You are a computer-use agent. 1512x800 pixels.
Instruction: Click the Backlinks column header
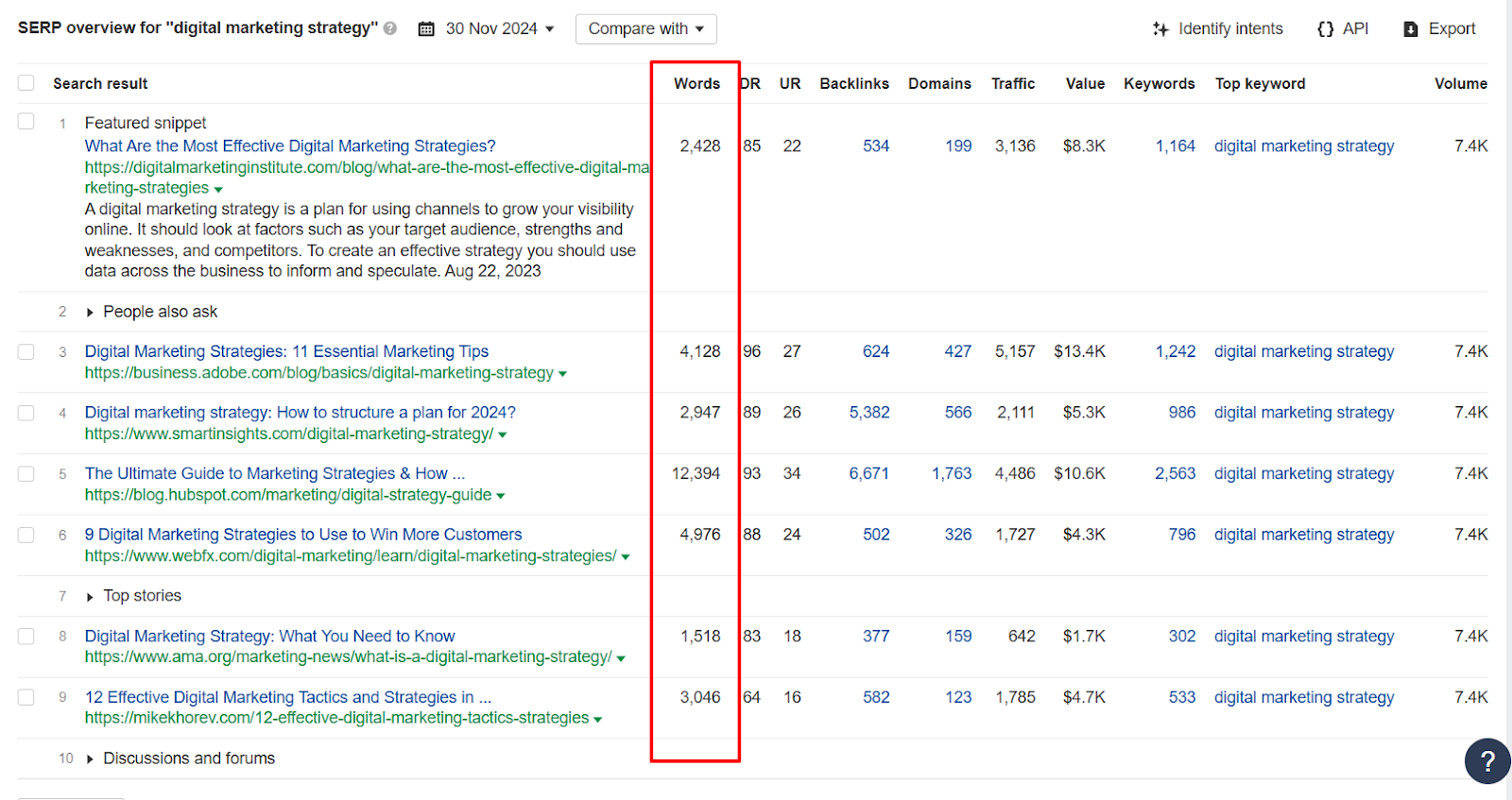tap(853, 84)
